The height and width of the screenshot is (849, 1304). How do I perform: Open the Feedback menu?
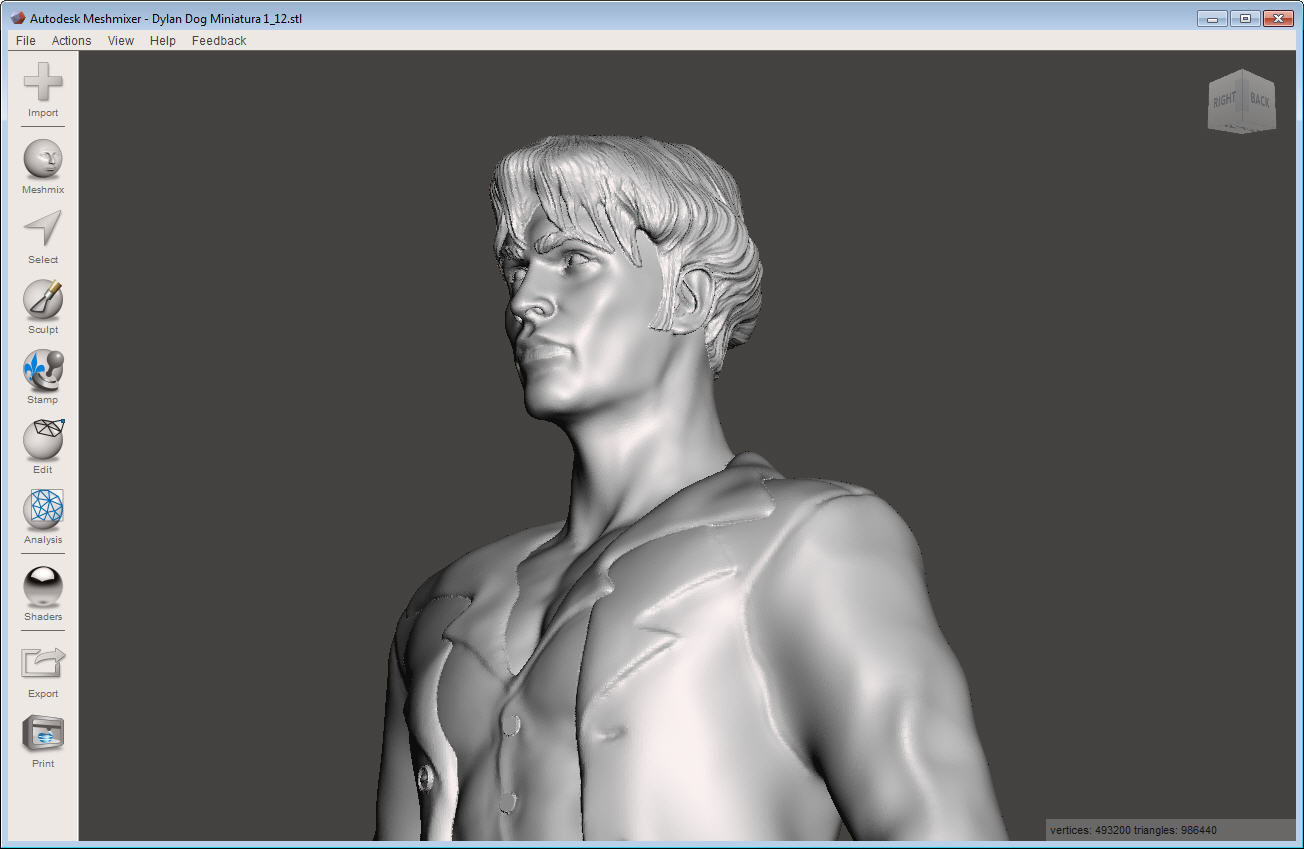pyautogui.click(x=219, y=41)
